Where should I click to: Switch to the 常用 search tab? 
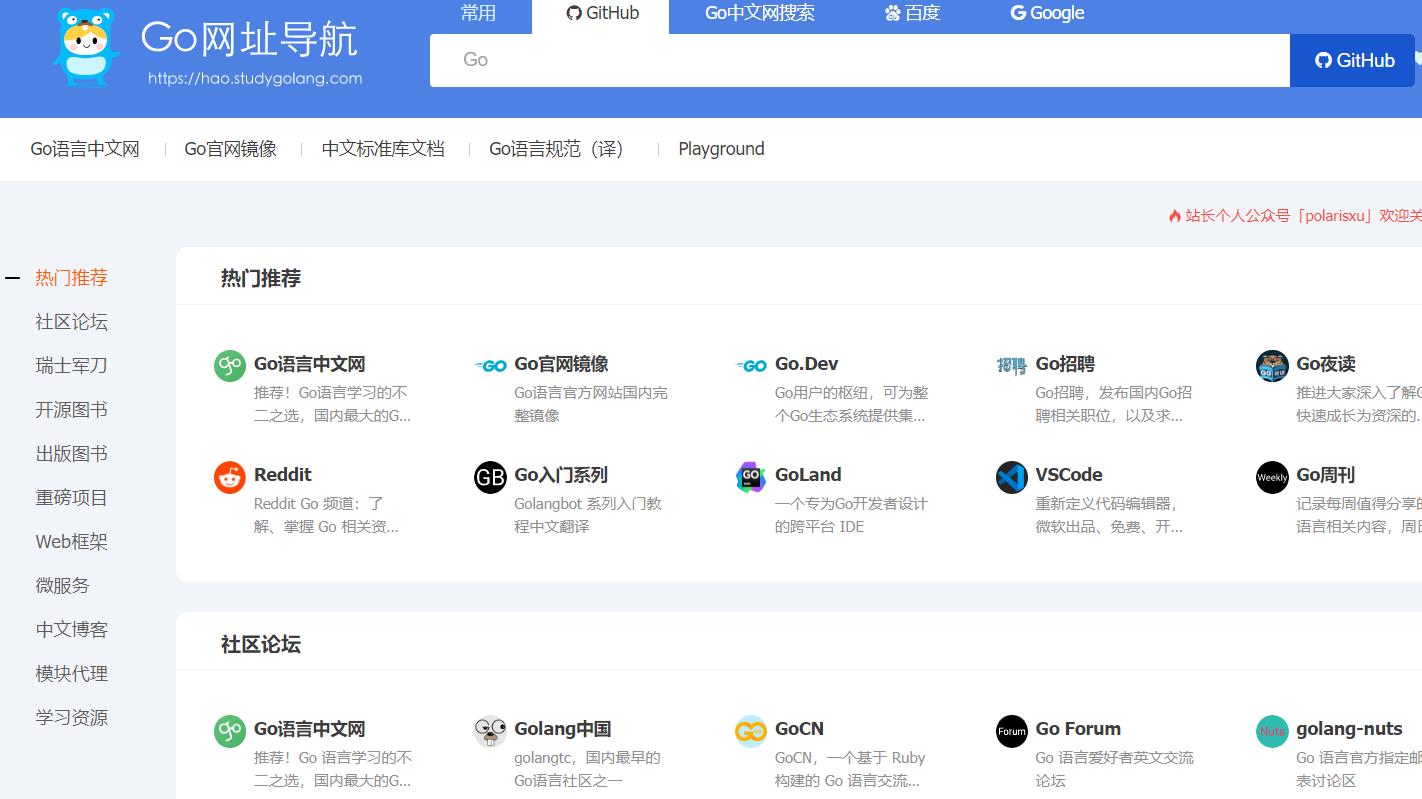point(478,13)
